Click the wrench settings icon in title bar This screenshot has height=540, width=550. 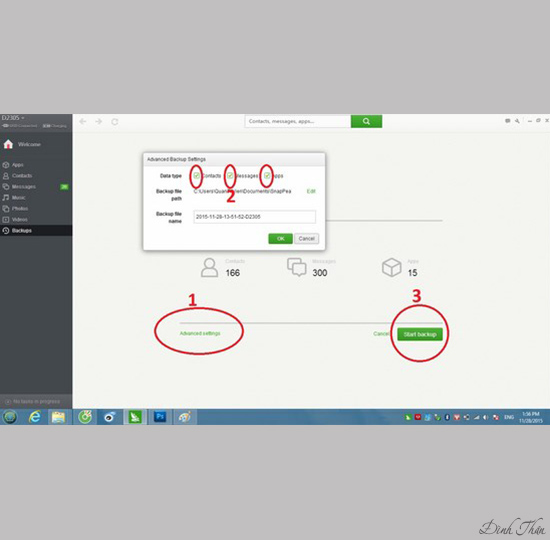point(517,121)
